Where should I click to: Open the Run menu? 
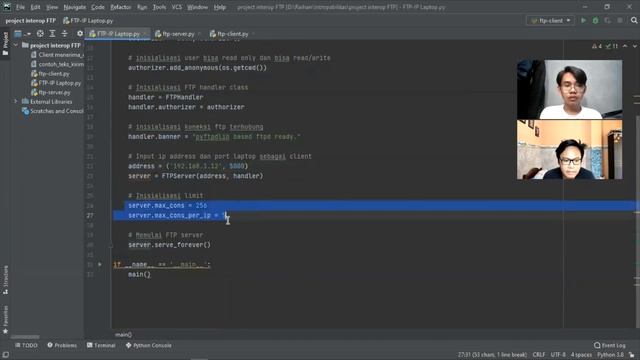click(142, 7)
